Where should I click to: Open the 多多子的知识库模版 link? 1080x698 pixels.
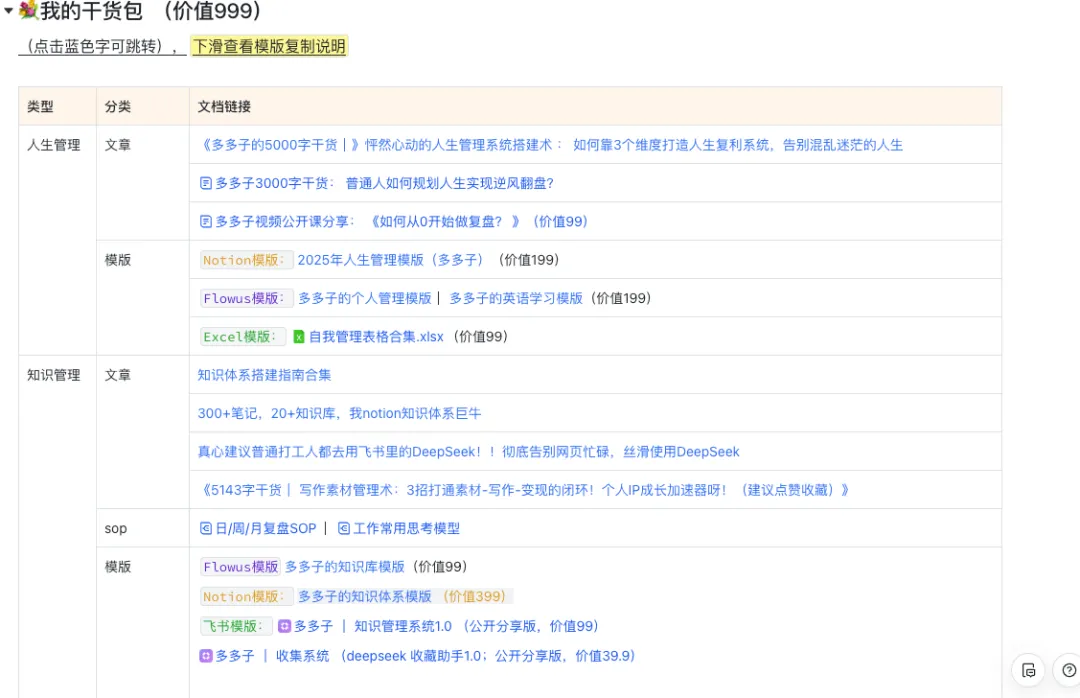pos(345,566)
